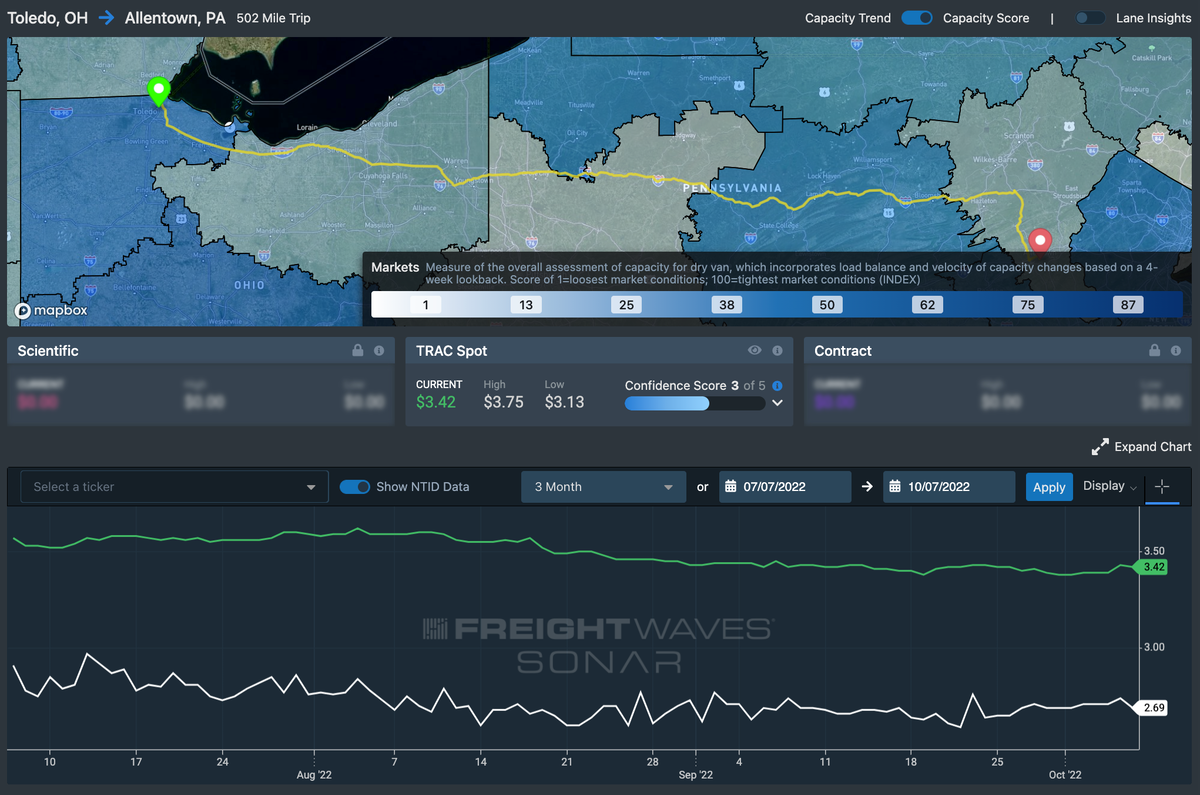Click the end date field 10/07/2022

click(949, 487)
